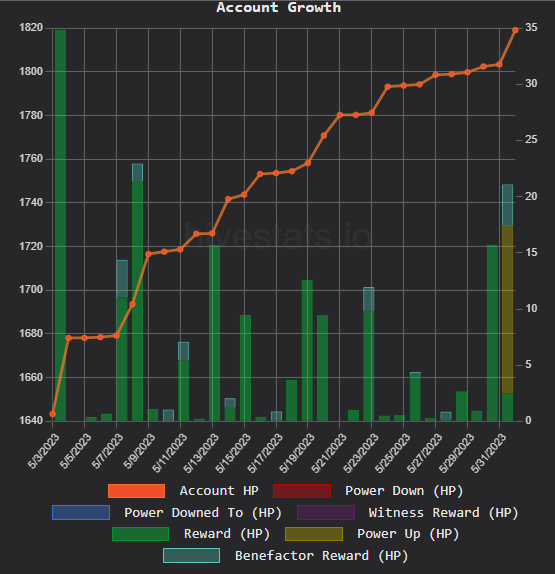This screenshot has height=574, width=555.
Task: Toggle the Account HP legend swatch
Action: coord(136,491)
